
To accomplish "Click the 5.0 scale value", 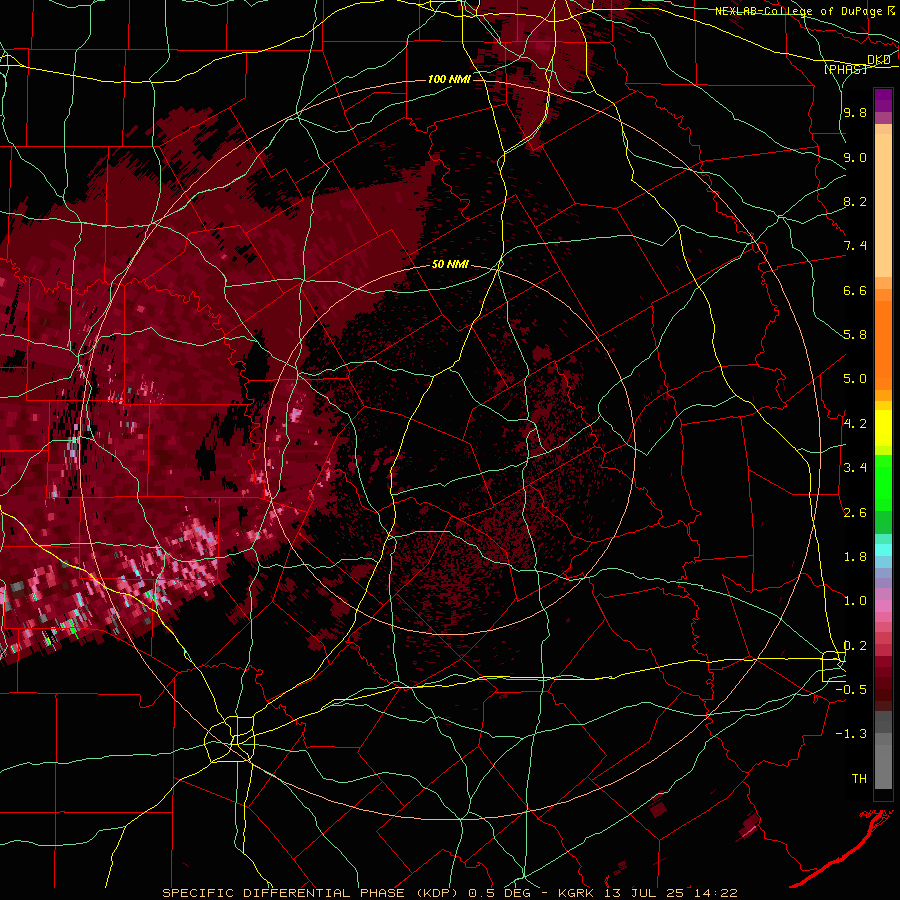I will coord(855,379).
